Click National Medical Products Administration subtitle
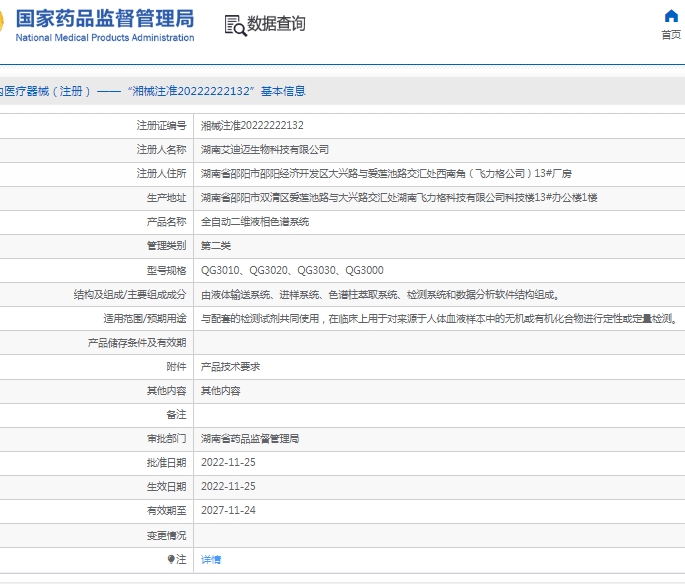 (x=105, y=38)
